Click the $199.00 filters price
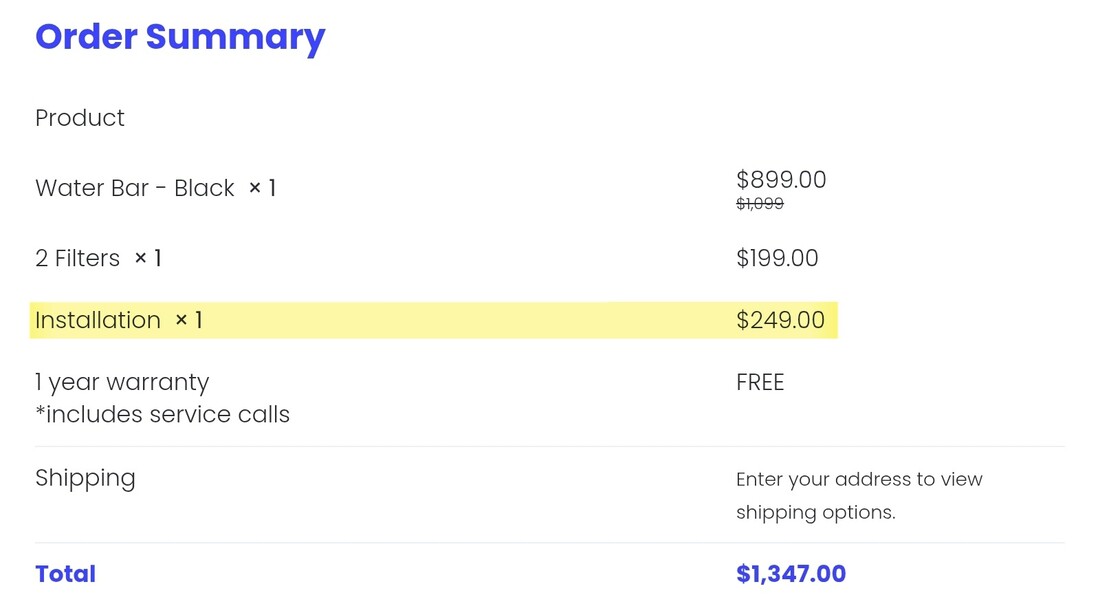Image resolution: width=1100 pixels, height=615 pixels. point(777,258)
